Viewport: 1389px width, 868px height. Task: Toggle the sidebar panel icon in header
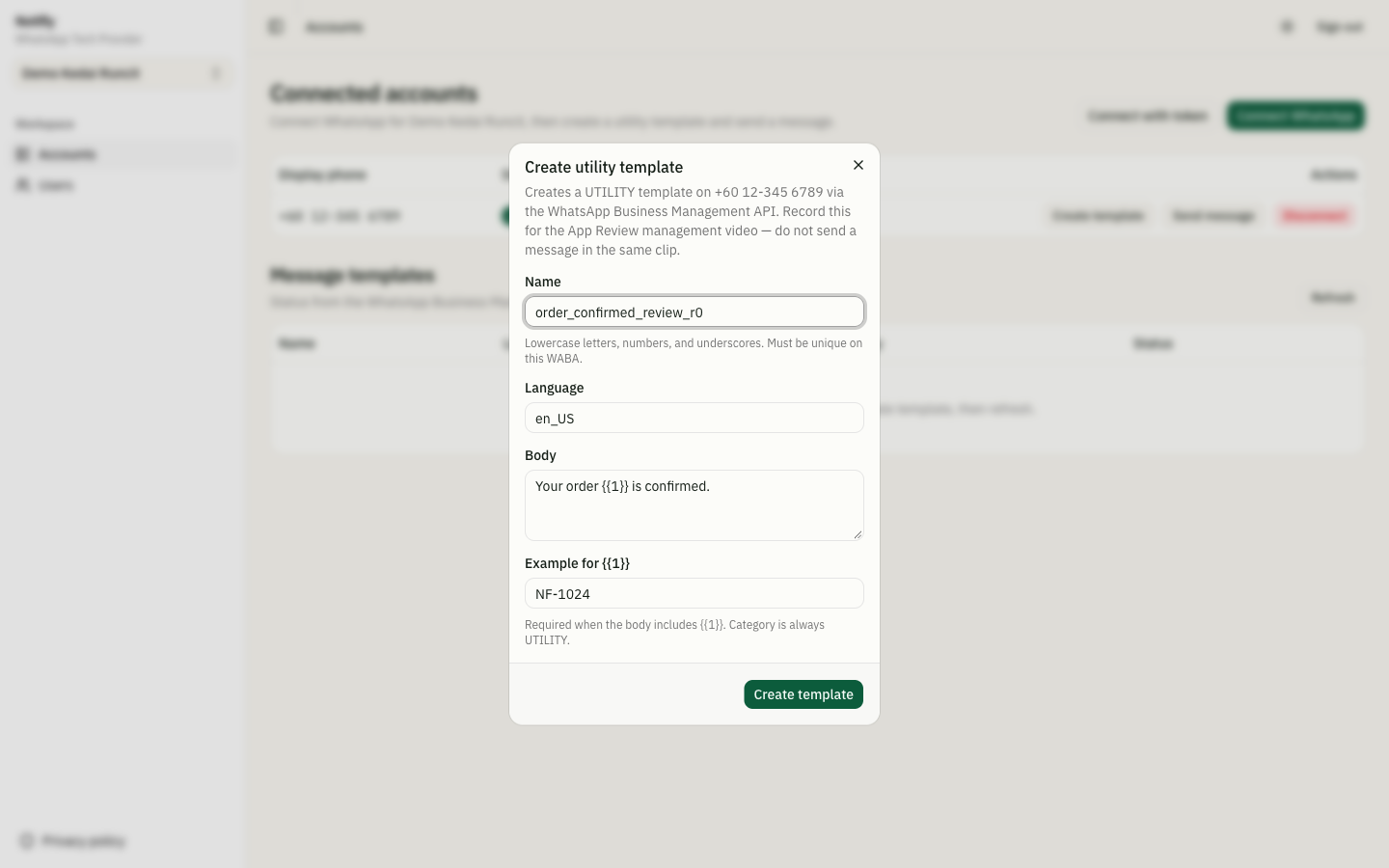pyautogui.click(x=276, y=27)
